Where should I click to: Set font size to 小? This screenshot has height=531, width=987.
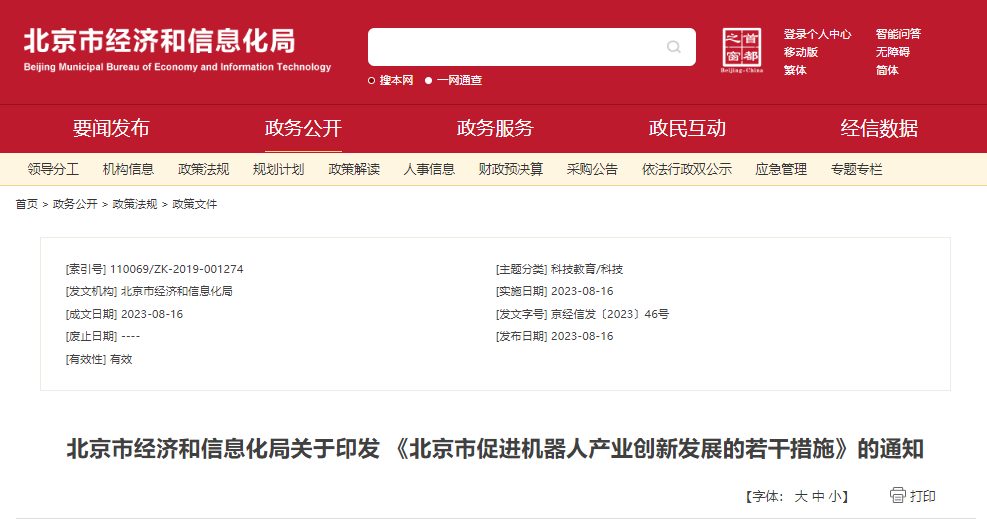834,496
